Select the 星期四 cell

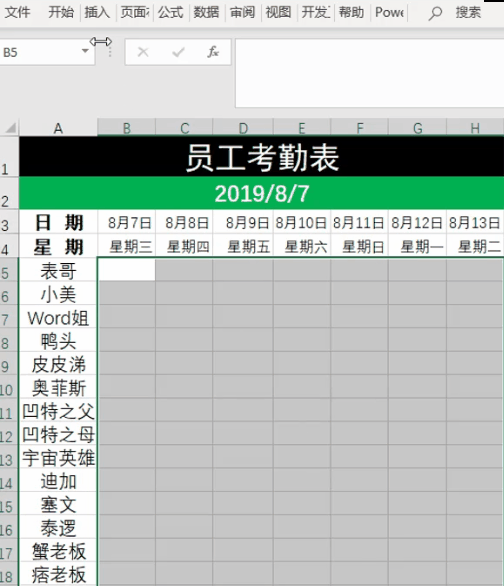coord(184,246)
